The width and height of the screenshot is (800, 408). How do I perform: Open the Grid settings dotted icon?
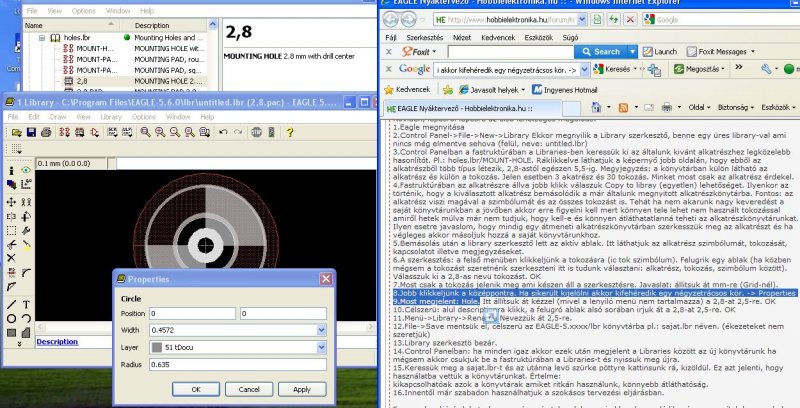tap(17, 149)
